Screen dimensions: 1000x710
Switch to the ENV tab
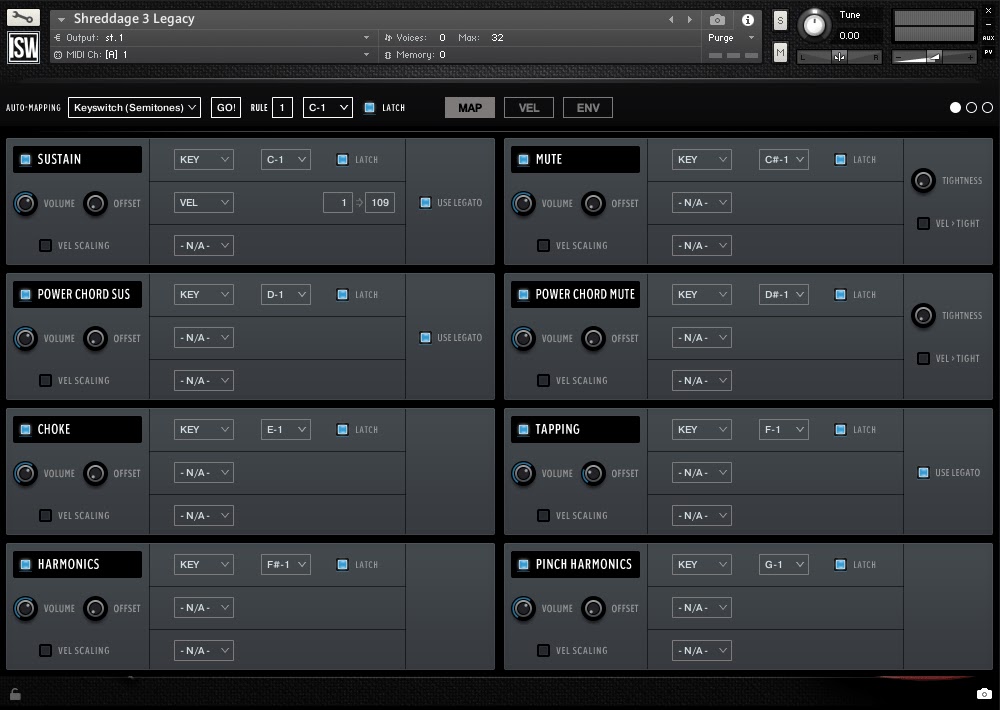[588, 108]
